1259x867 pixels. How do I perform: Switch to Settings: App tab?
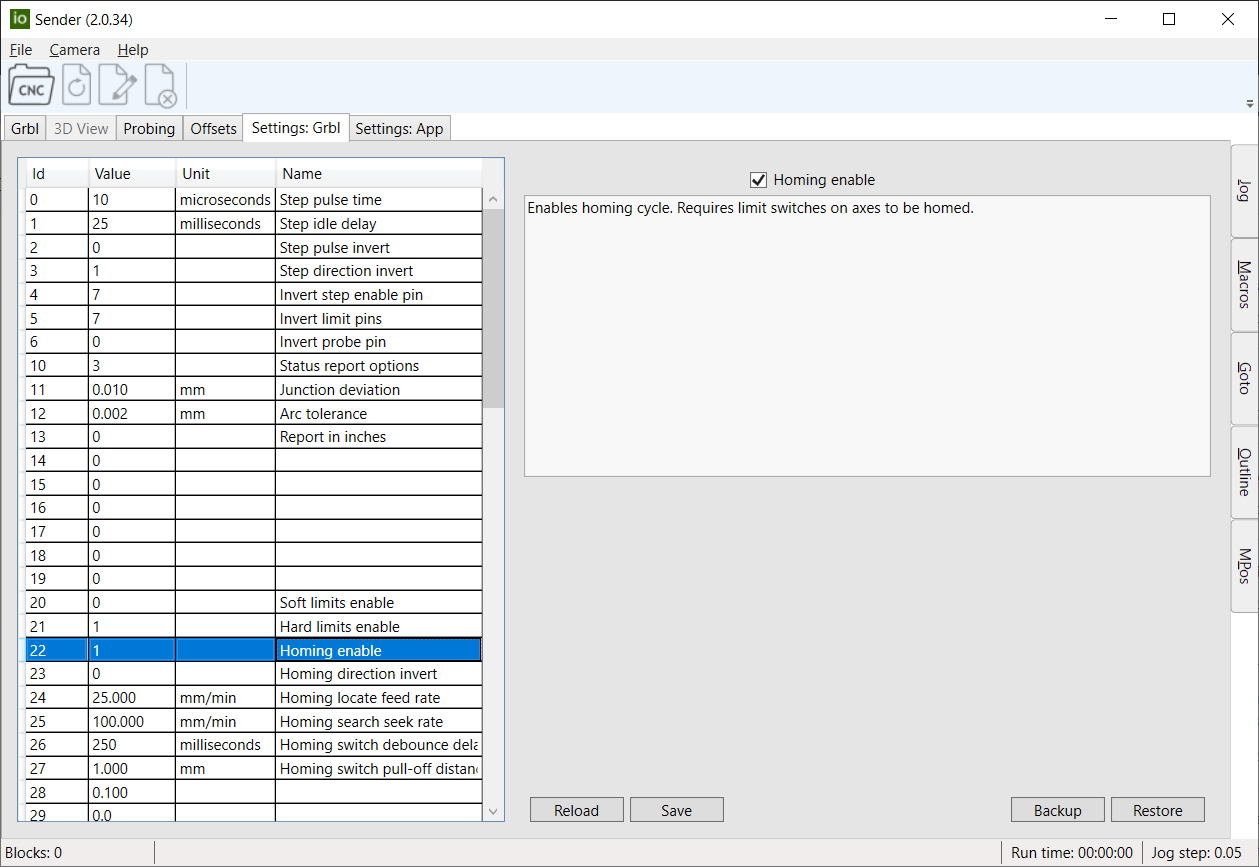(399, 129)
